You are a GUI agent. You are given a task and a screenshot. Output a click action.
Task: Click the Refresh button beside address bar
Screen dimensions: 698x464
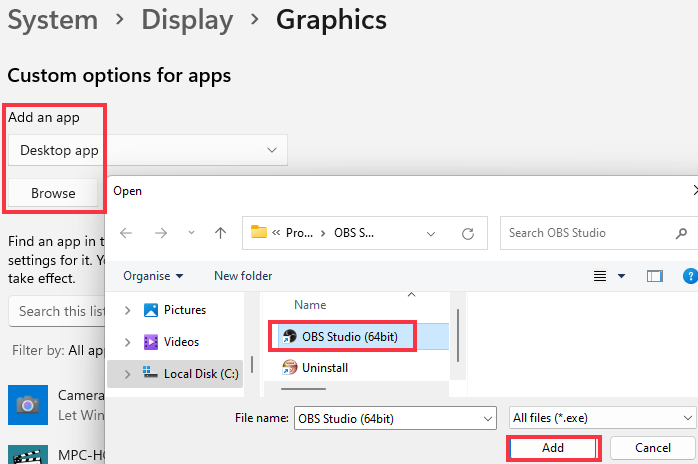tap(467, 233)
